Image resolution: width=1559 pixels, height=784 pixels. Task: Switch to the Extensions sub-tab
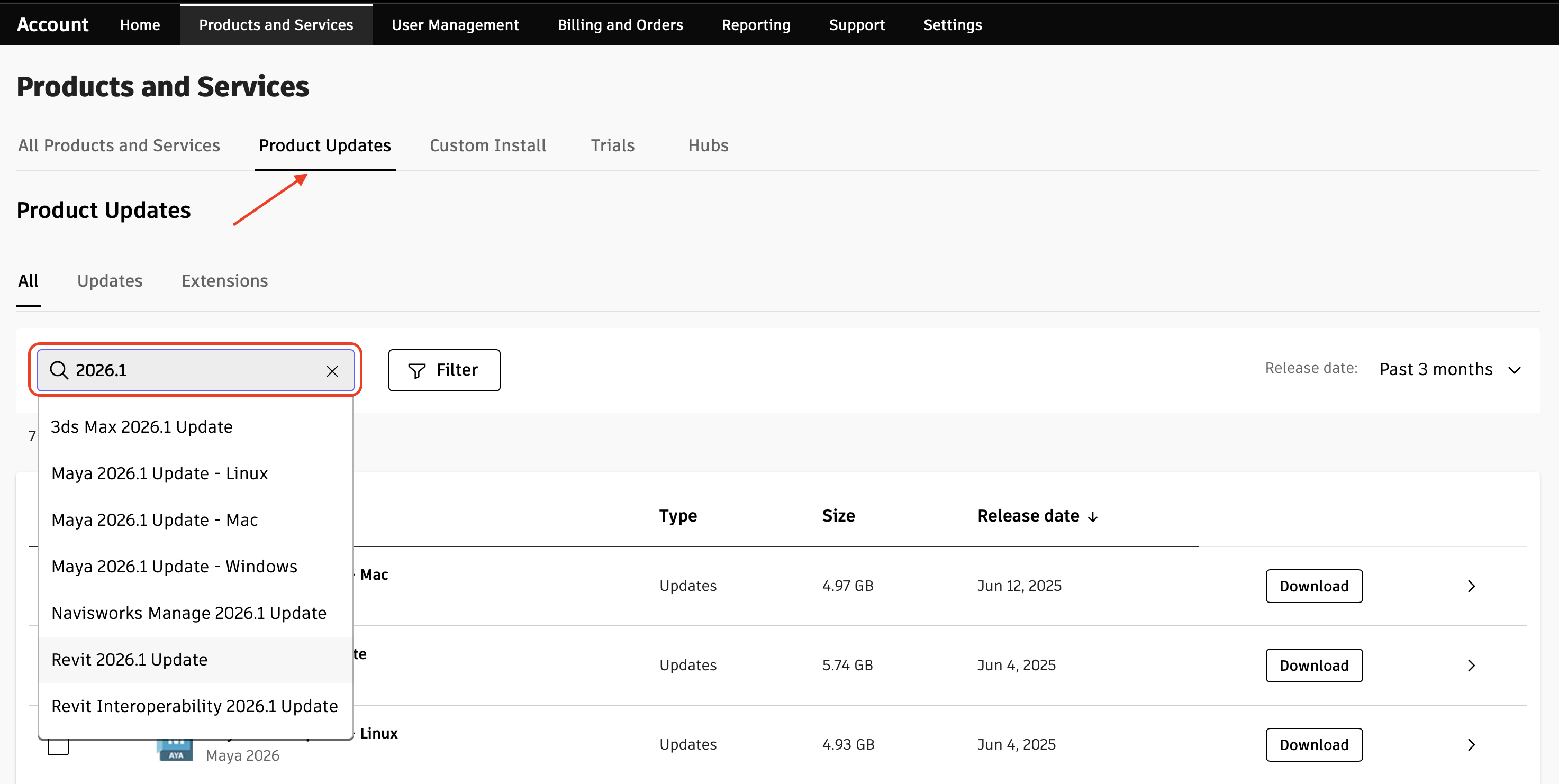click(224, 281)
